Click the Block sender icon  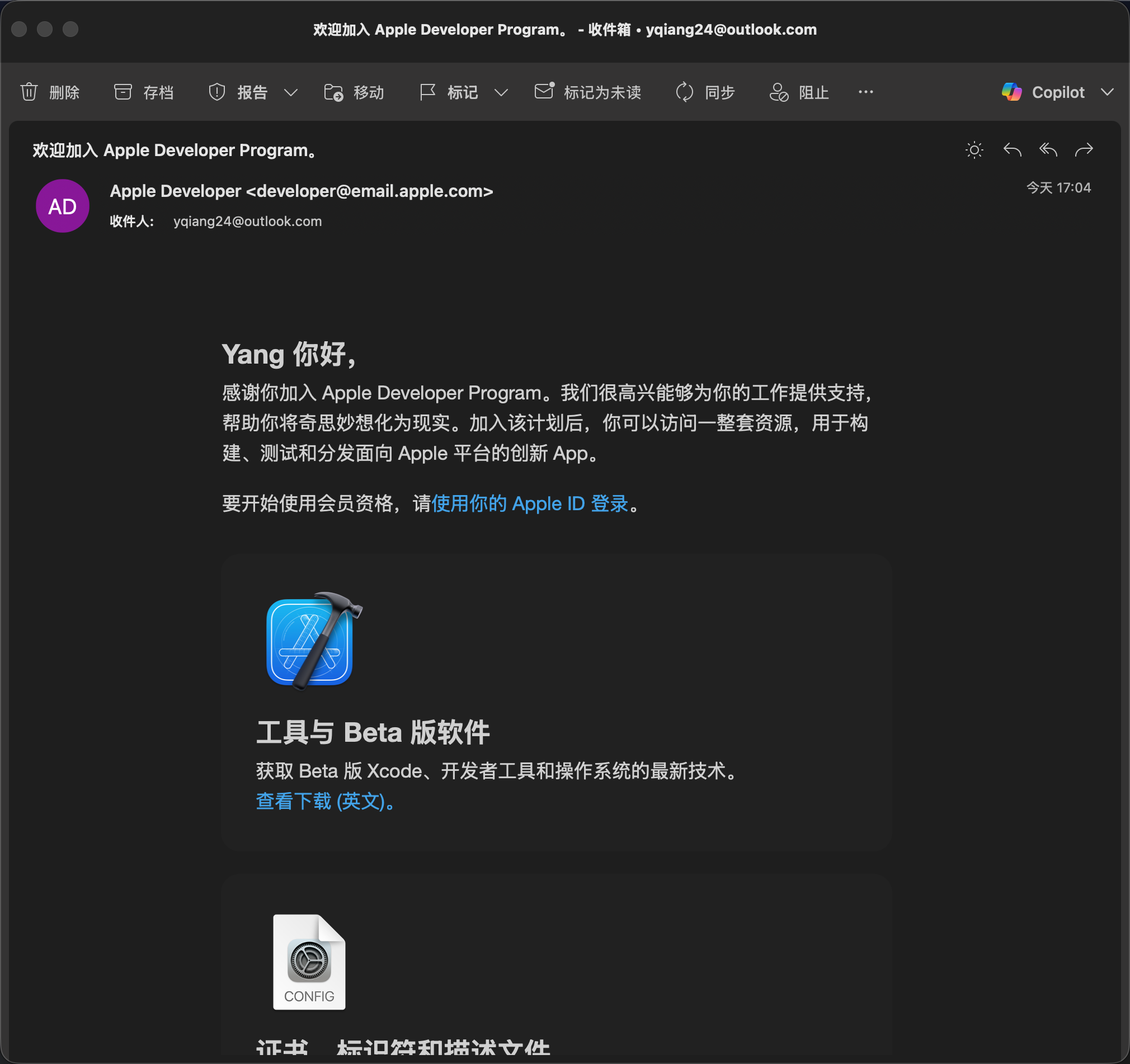pos(779,92)
